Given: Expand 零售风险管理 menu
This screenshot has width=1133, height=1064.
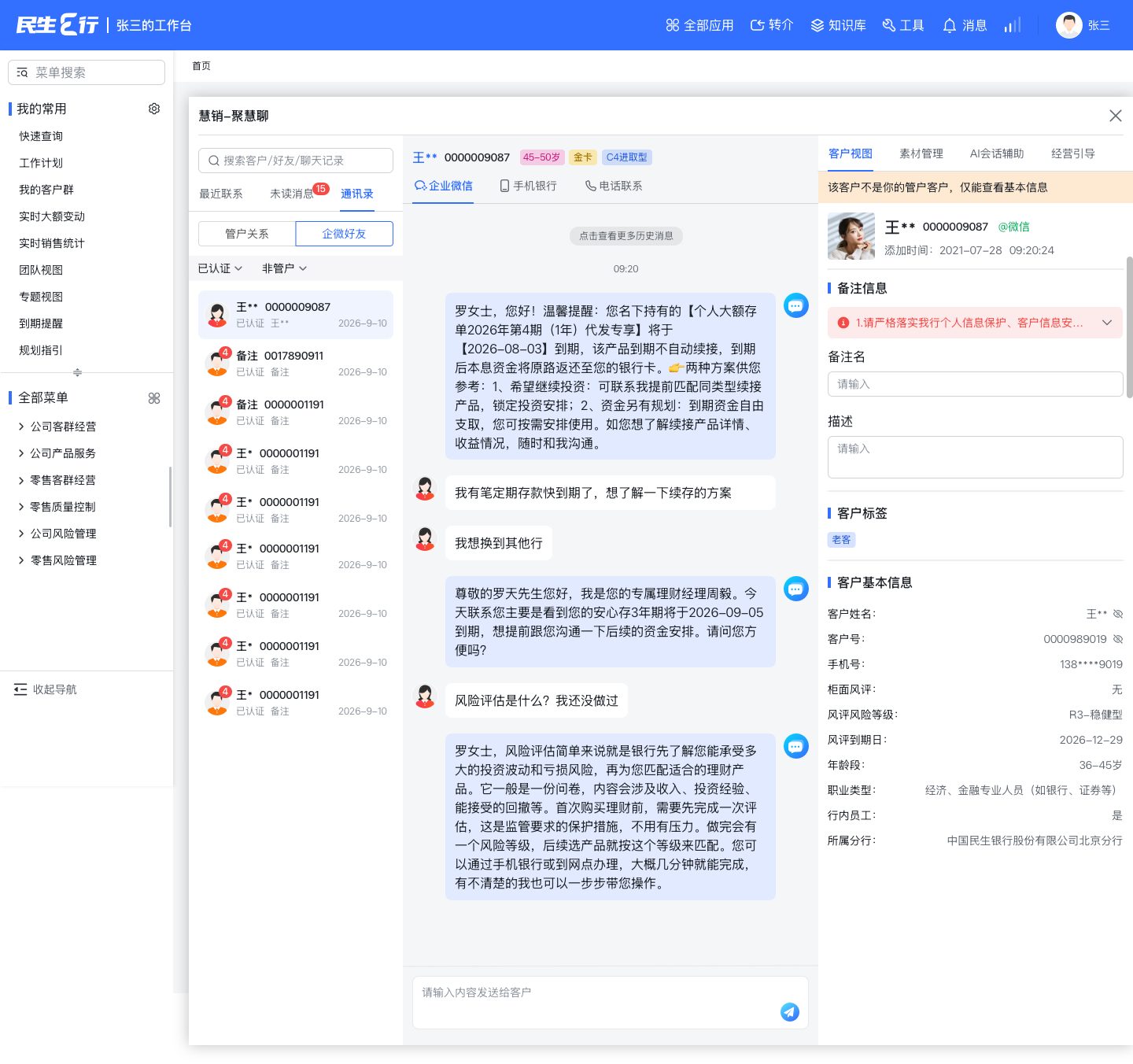Looking at the screenshot, I should 57,560.
